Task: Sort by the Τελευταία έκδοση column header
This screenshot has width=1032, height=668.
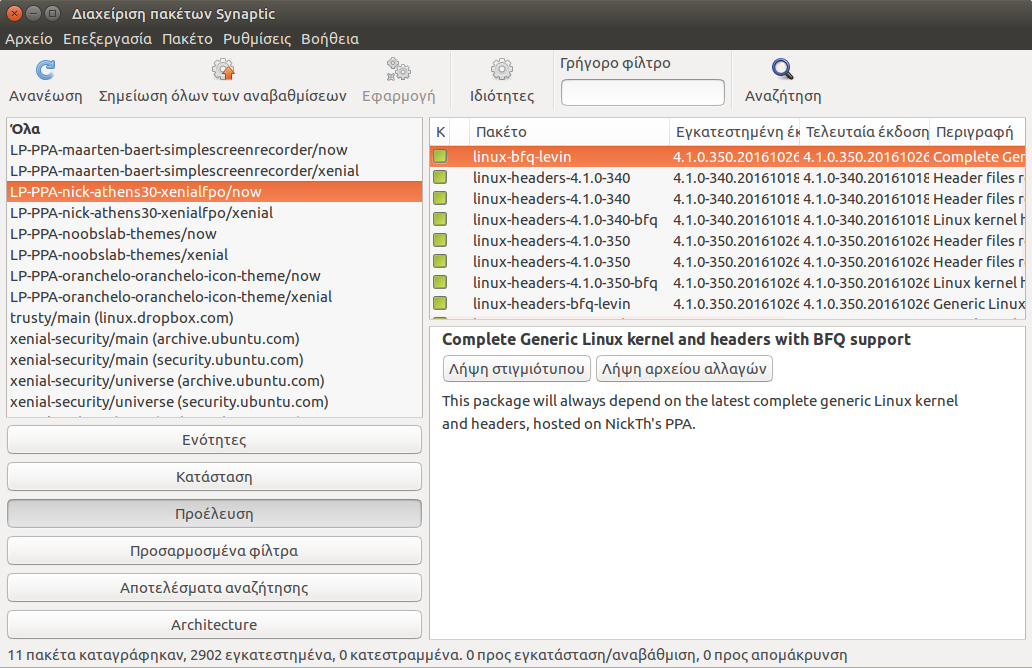Action: click(x=864, y=132)
